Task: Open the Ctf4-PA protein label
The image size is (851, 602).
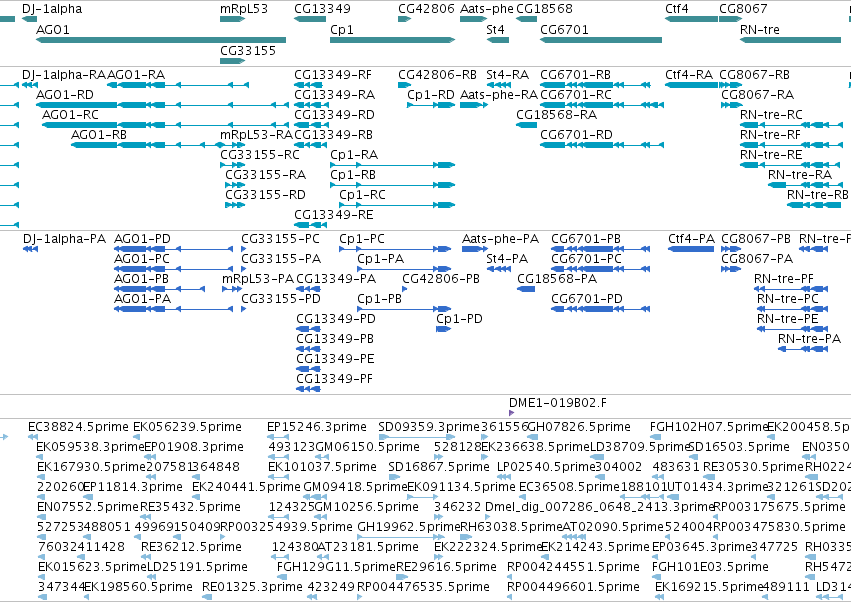Action: pos(691,239)
